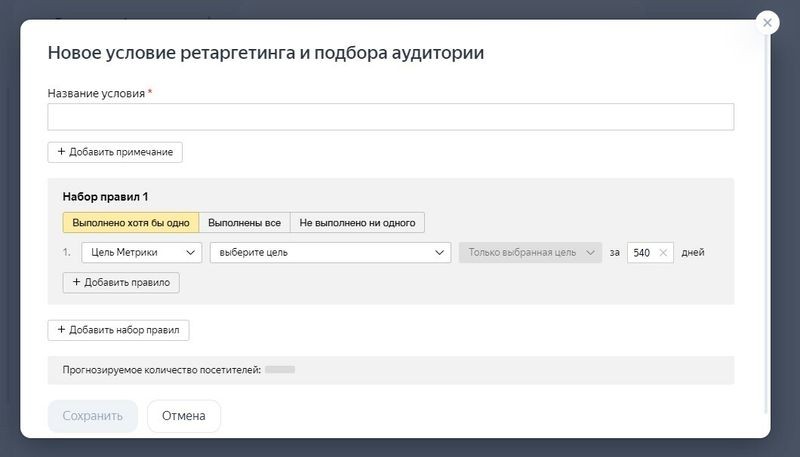The image size is (800, 457).
Task: Choose Не выполнено ни одного option
Action: click(x=358, y=222)
